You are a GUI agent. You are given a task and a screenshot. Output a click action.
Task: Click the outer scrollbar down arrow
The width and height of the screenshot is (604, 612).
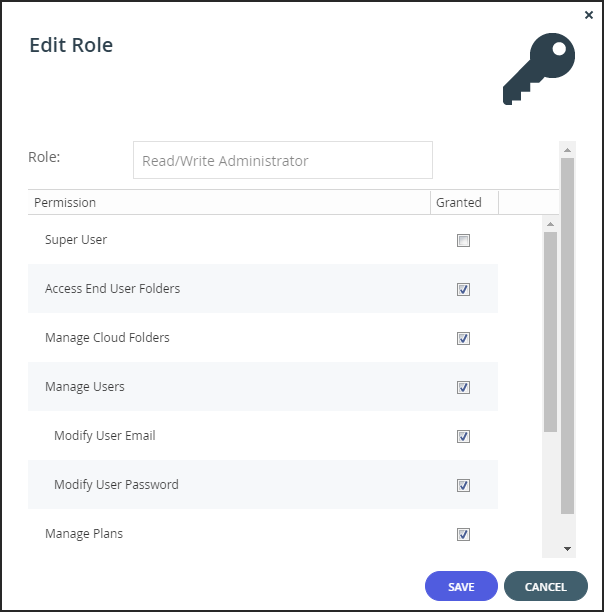click(x=567, y=549)
